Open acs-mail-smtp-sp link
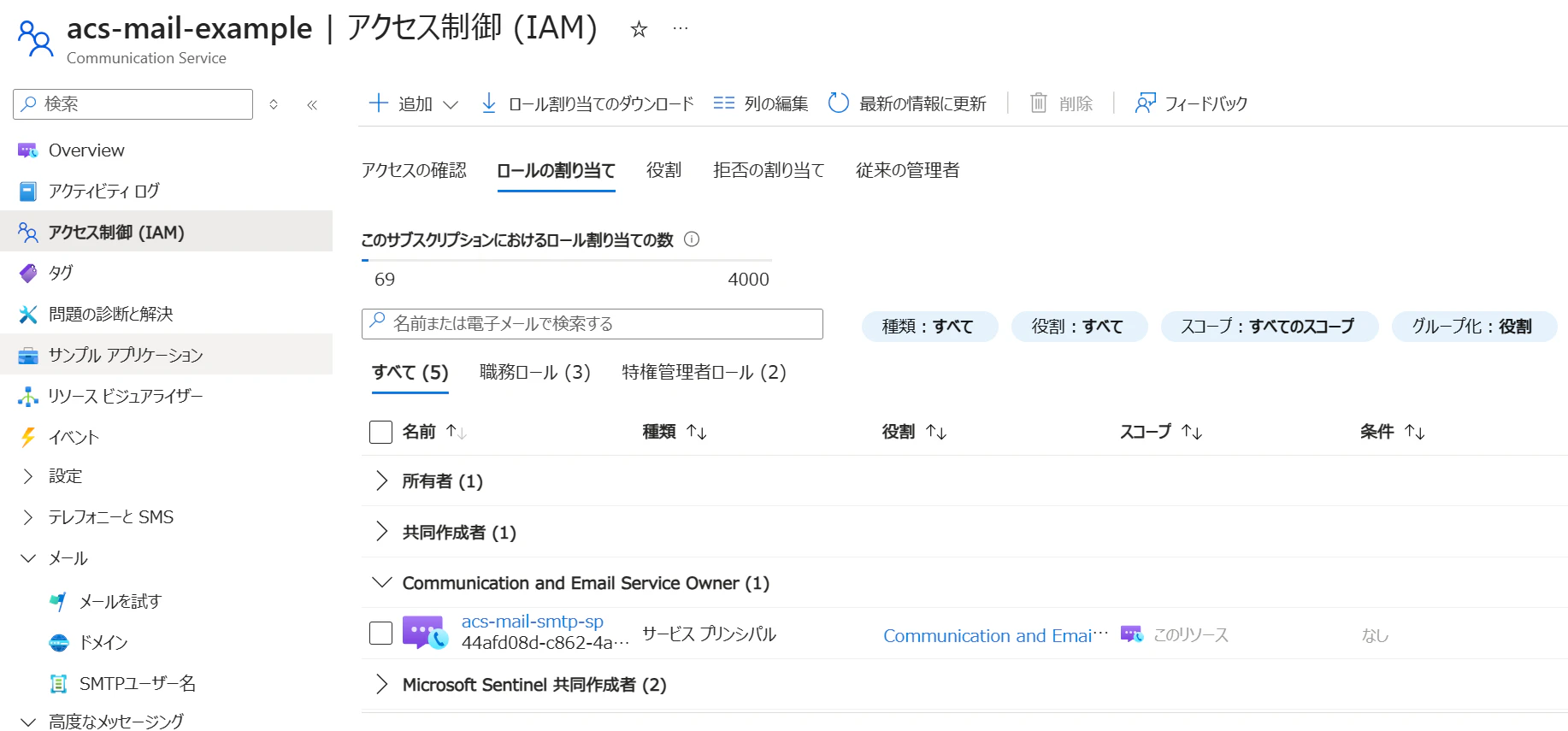 tap(533, 622)
